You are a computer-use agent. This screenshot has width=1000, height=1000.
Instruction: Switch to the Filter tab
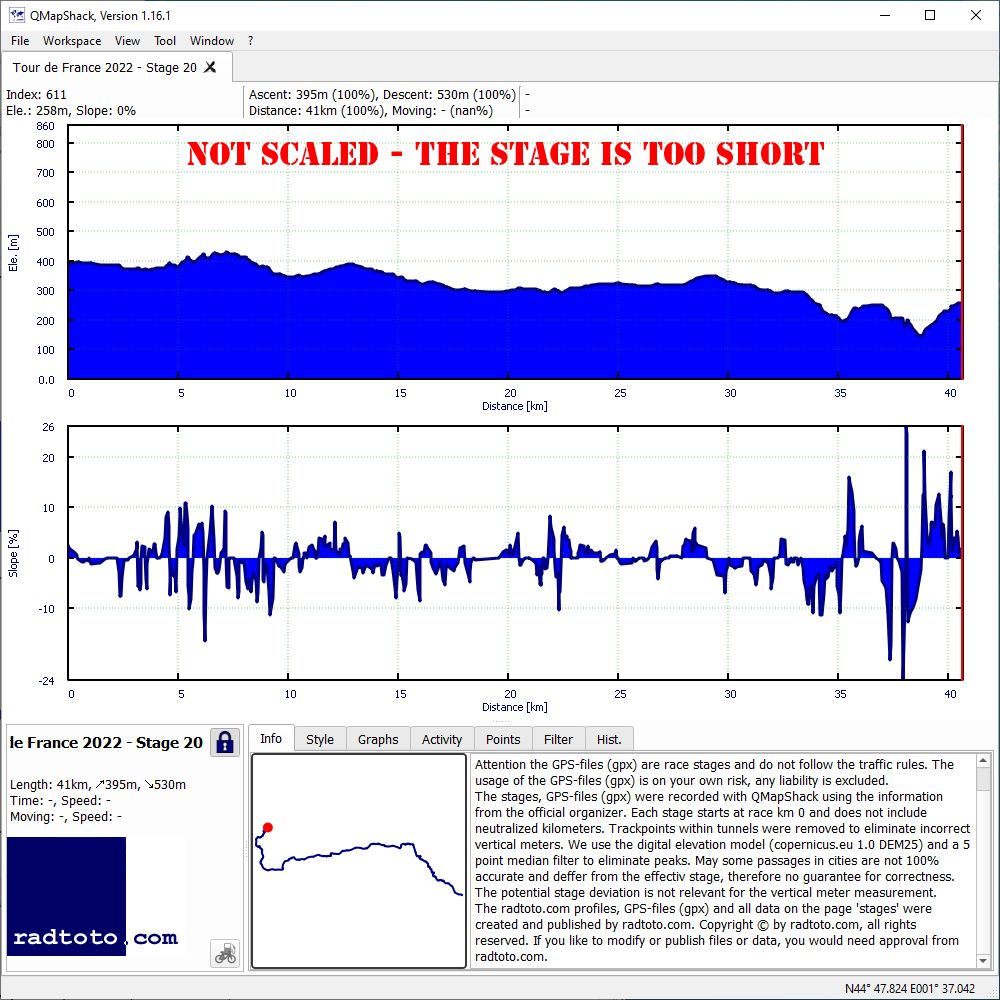(x=558, y=739)
